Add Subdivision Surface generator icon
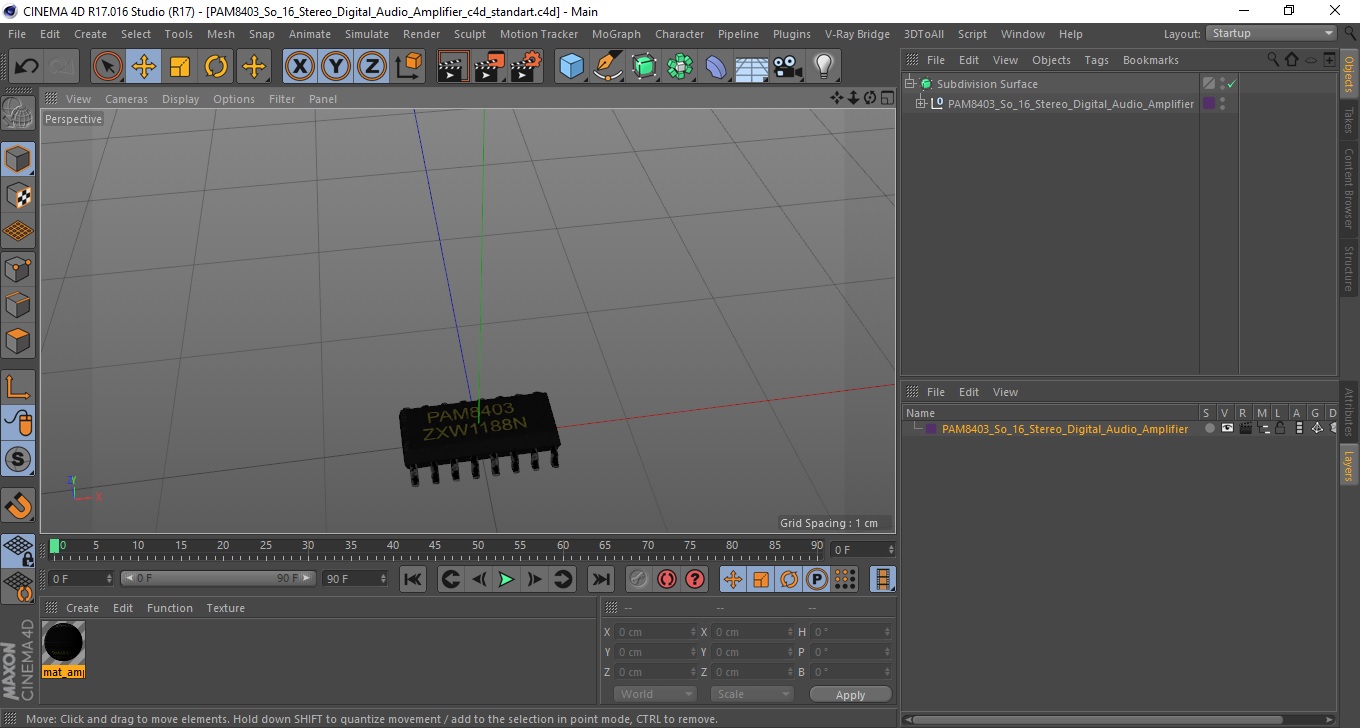Viewport: 1360px width, 728px height. pos(644,67)
